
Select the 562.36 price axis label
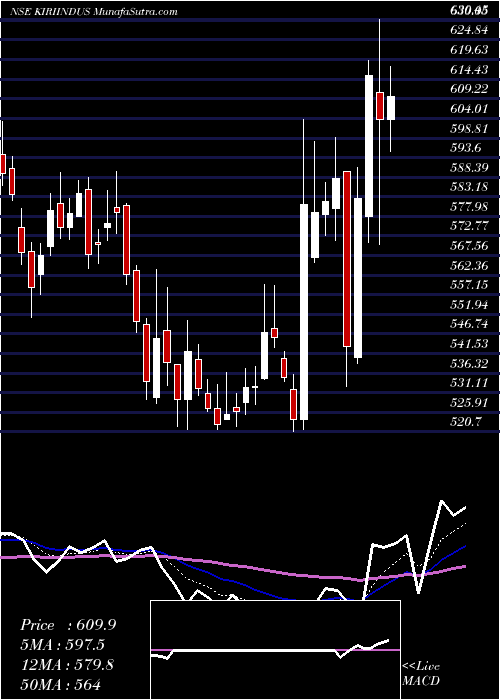point(469,265)
